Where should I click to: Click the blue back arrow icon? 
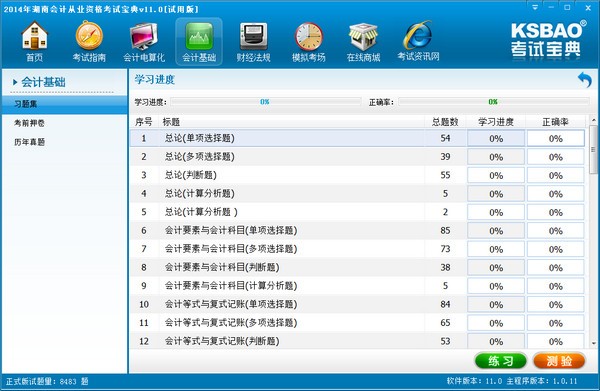pyautogui.click(x=585, y=80)
